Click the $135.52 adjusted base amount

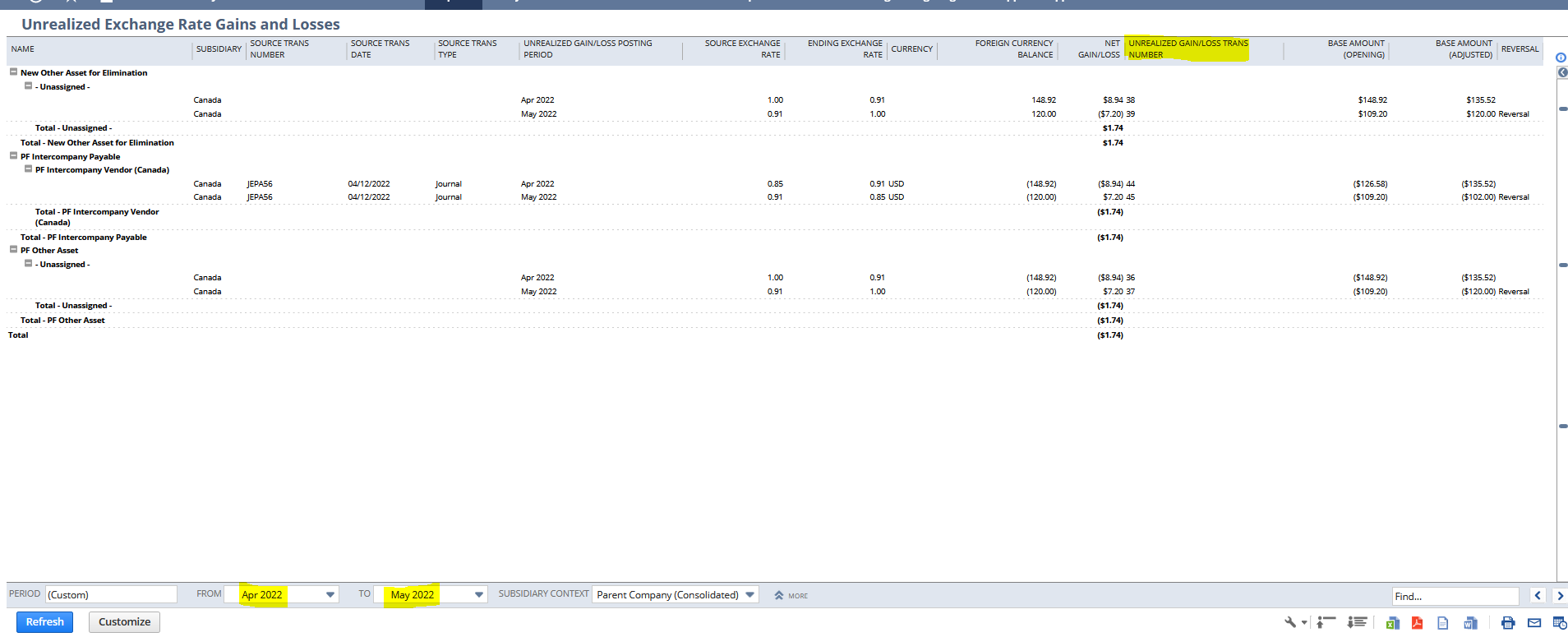(x=1481, y=100)
